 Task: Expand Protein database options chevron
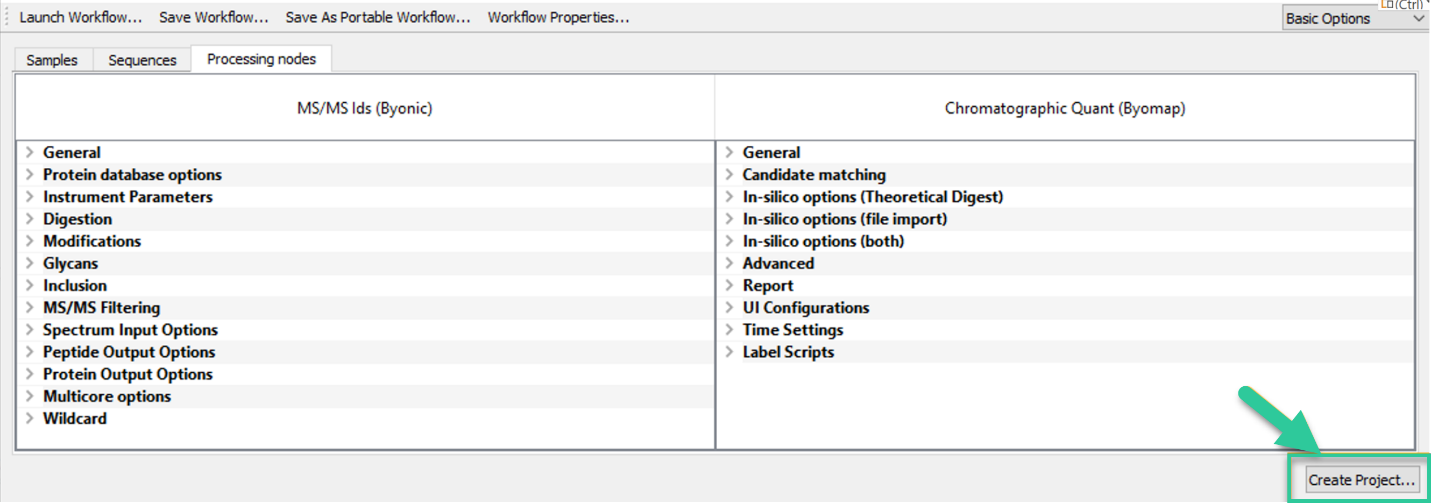[x=30, y=175]
